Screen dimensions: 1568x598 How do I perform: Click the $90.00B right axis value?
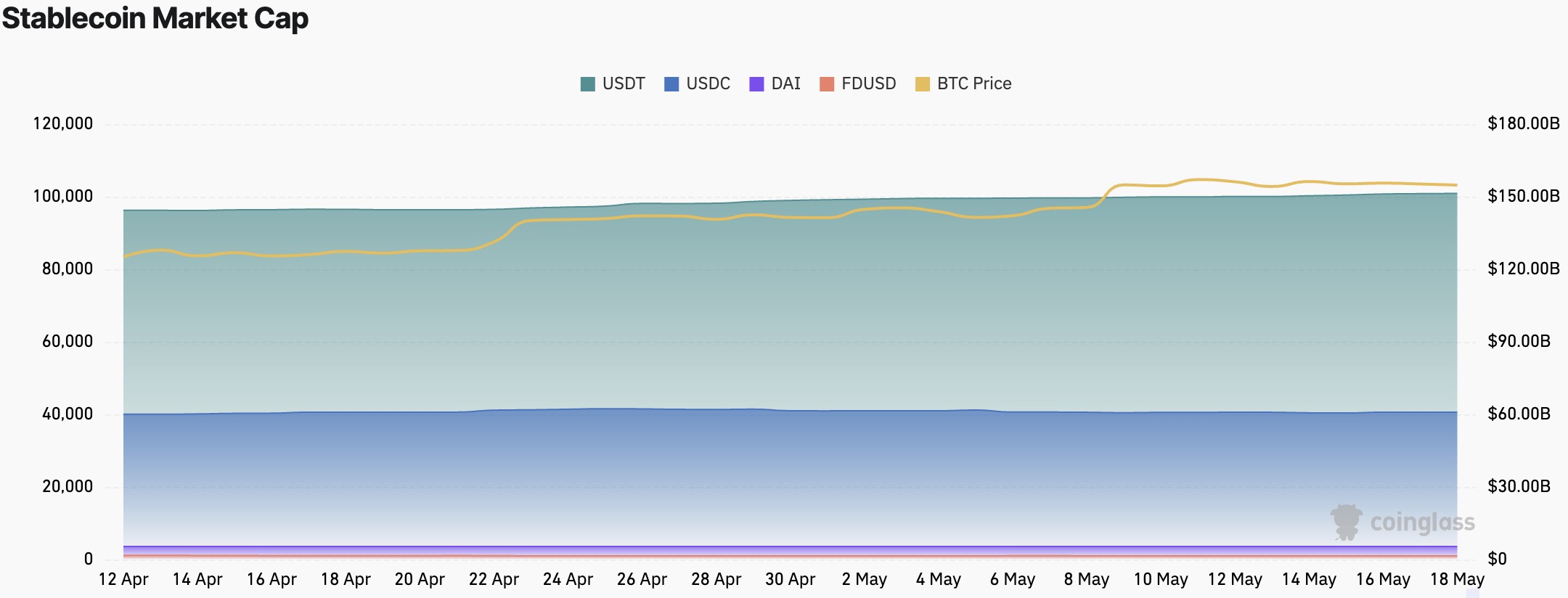(1519, 342)
